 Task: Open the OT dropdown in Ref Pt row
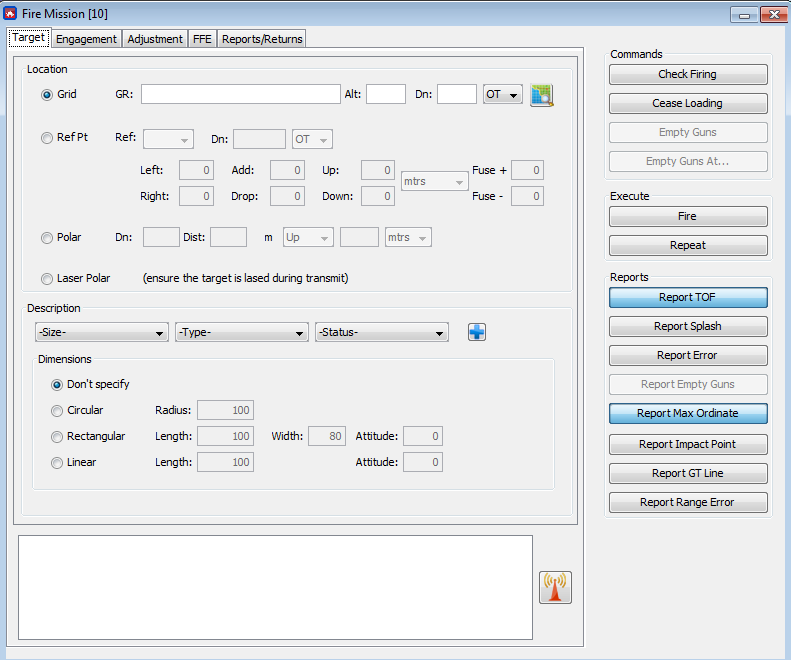click(312, 139)
